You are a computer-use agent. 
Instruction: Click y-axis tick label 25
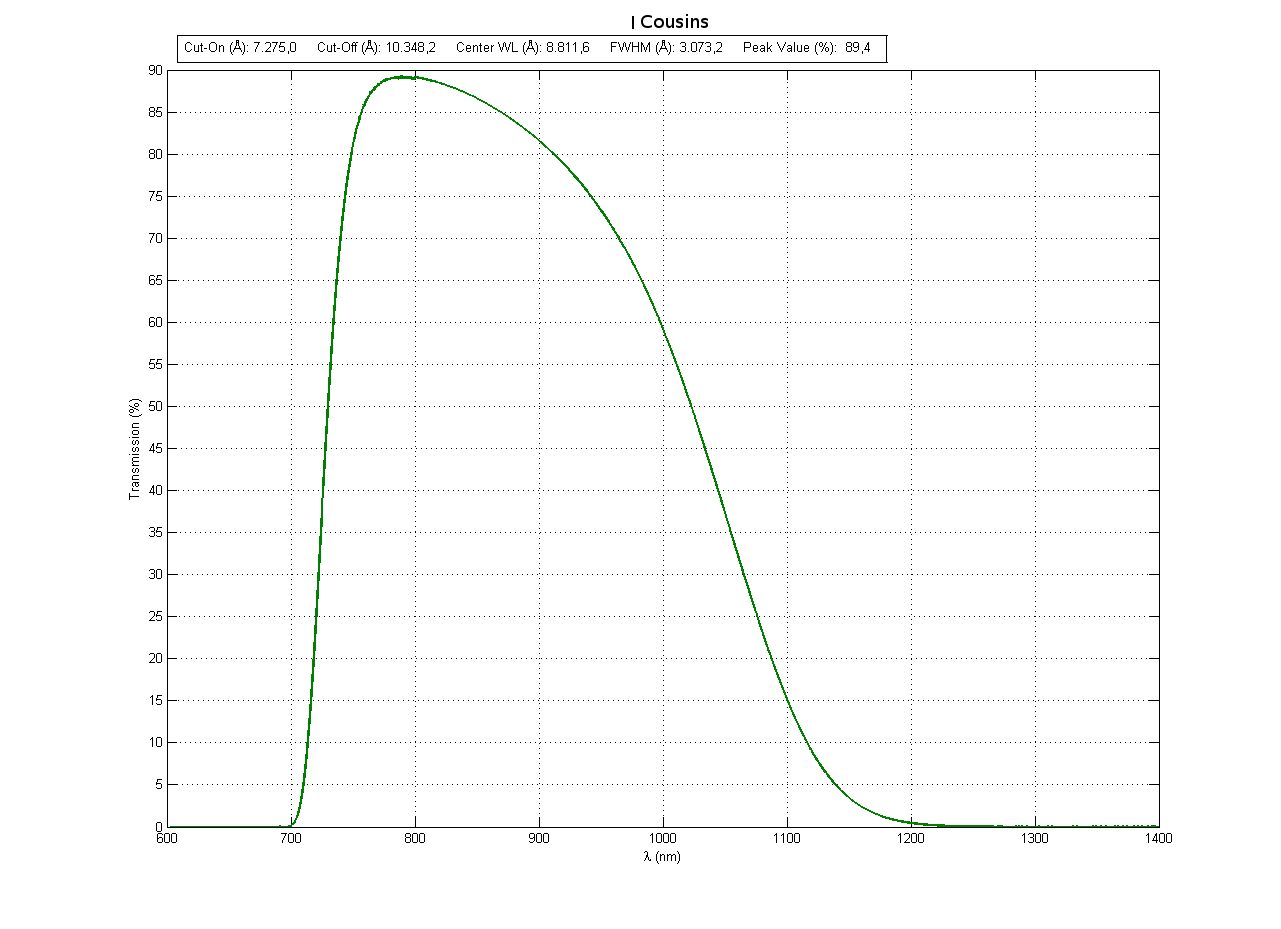(155, 616)
